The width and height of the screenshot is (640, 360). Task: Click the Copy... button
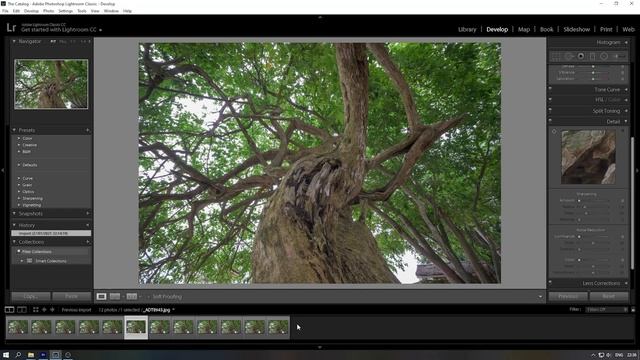coord(31,296)
